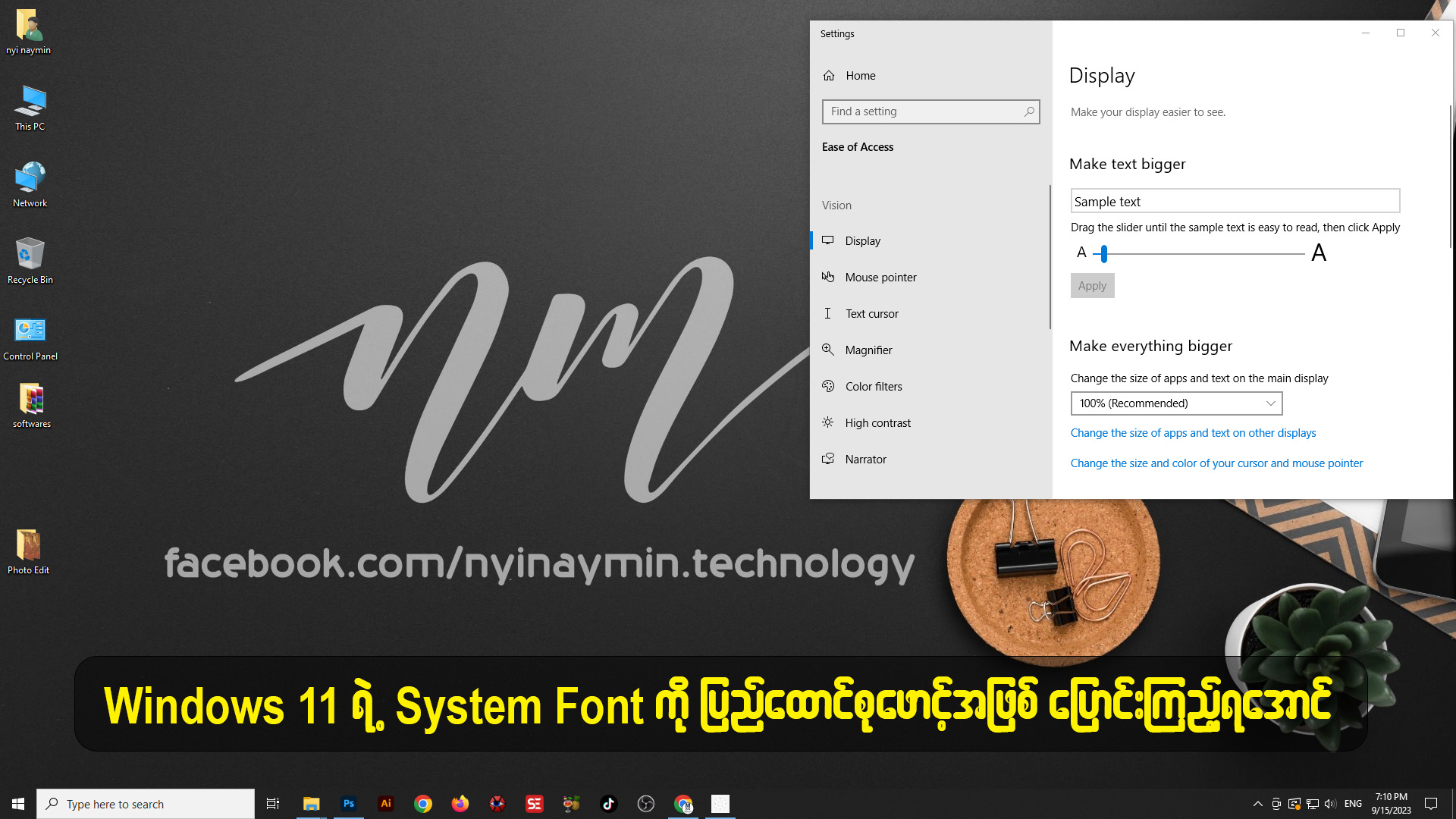Select Display in Ease of Access sidebar
The height and width of the screenshot is (819, 1456).
click(x=930, y=241)
